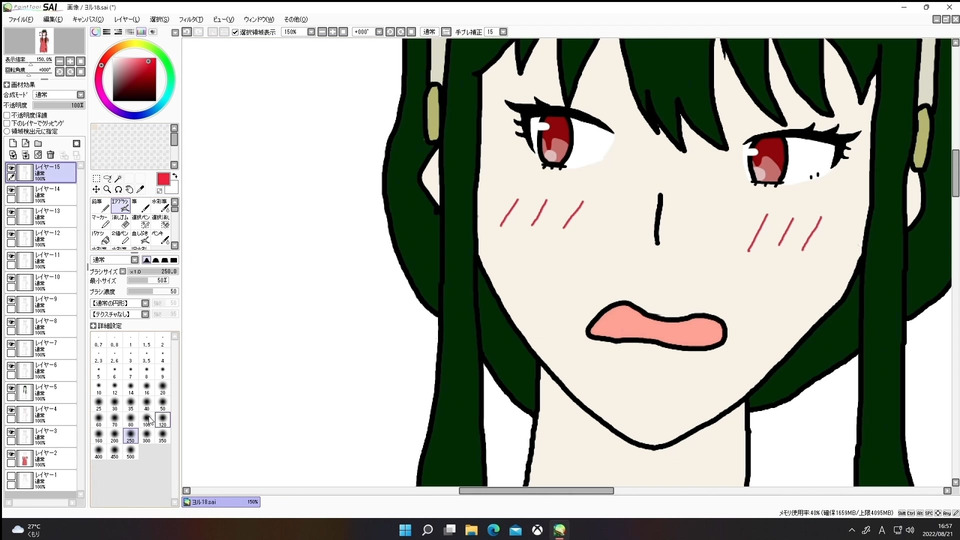
Task: Pick brush size 500 preset
Action: [130, 452]
